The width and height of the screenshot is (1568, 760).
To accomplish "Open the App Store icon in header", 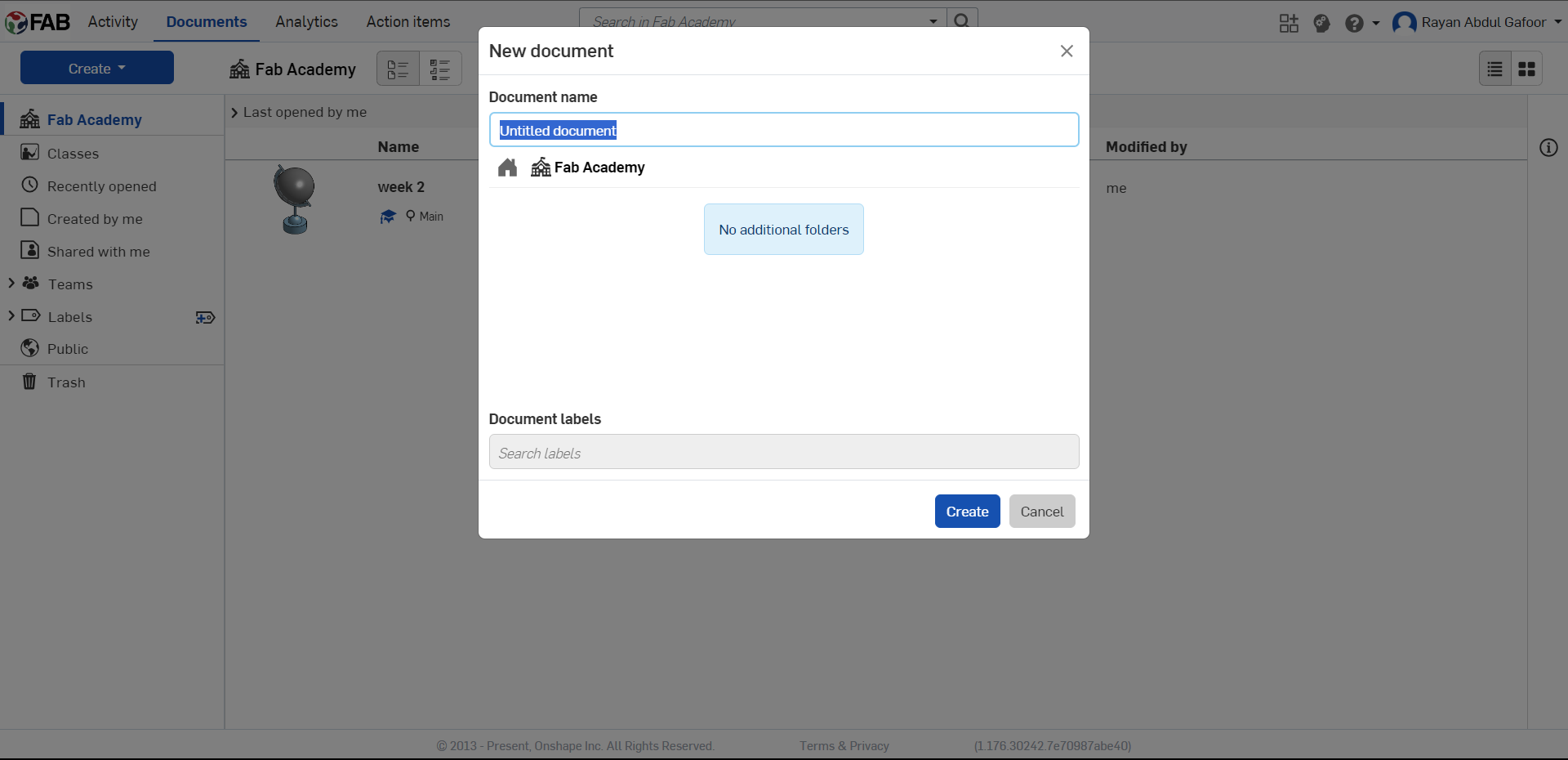I will pyautogui.click(x=1289, y=23).
